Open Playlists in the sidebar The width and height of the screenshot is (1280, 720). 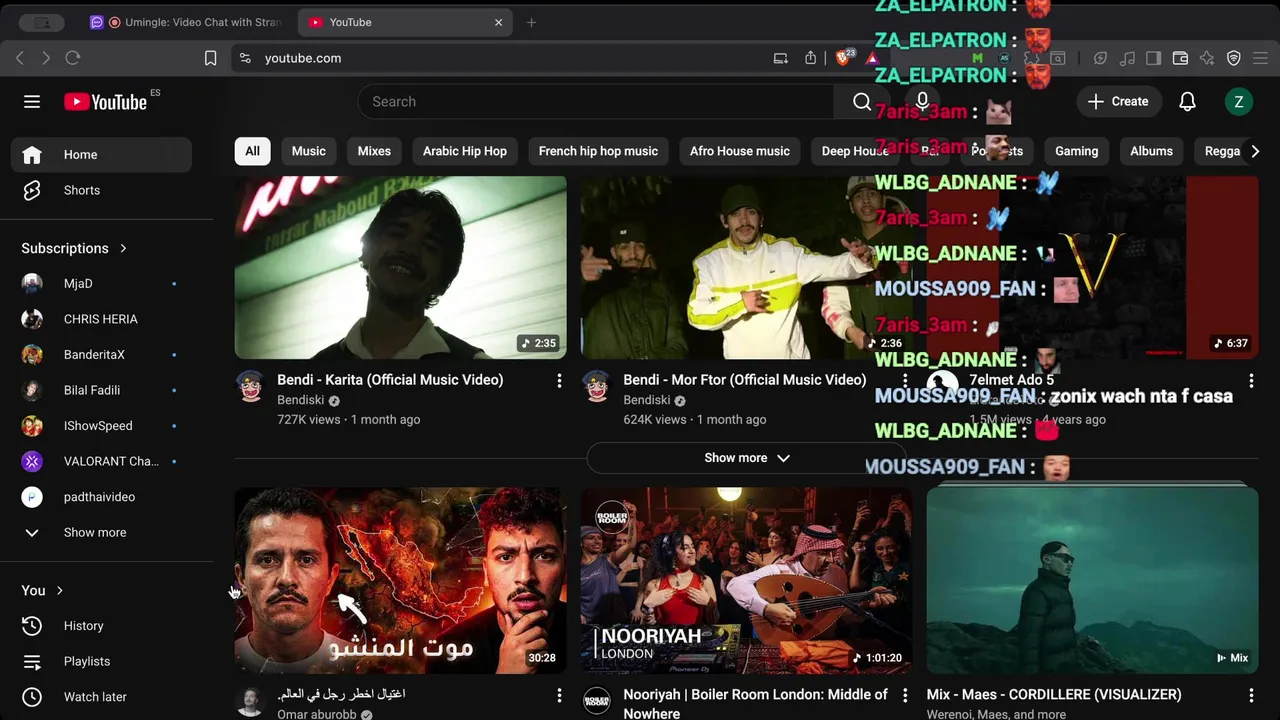coord(101,661)
